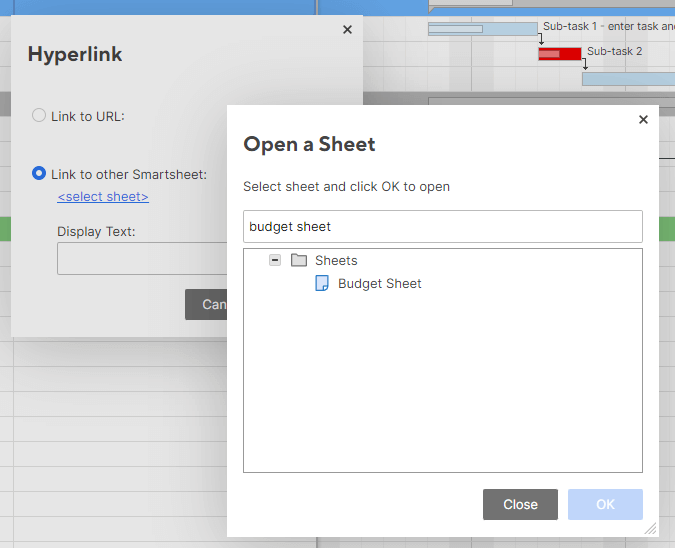Confirm with the OK button
Screen dimensions: 675x548
coord(605,504)
